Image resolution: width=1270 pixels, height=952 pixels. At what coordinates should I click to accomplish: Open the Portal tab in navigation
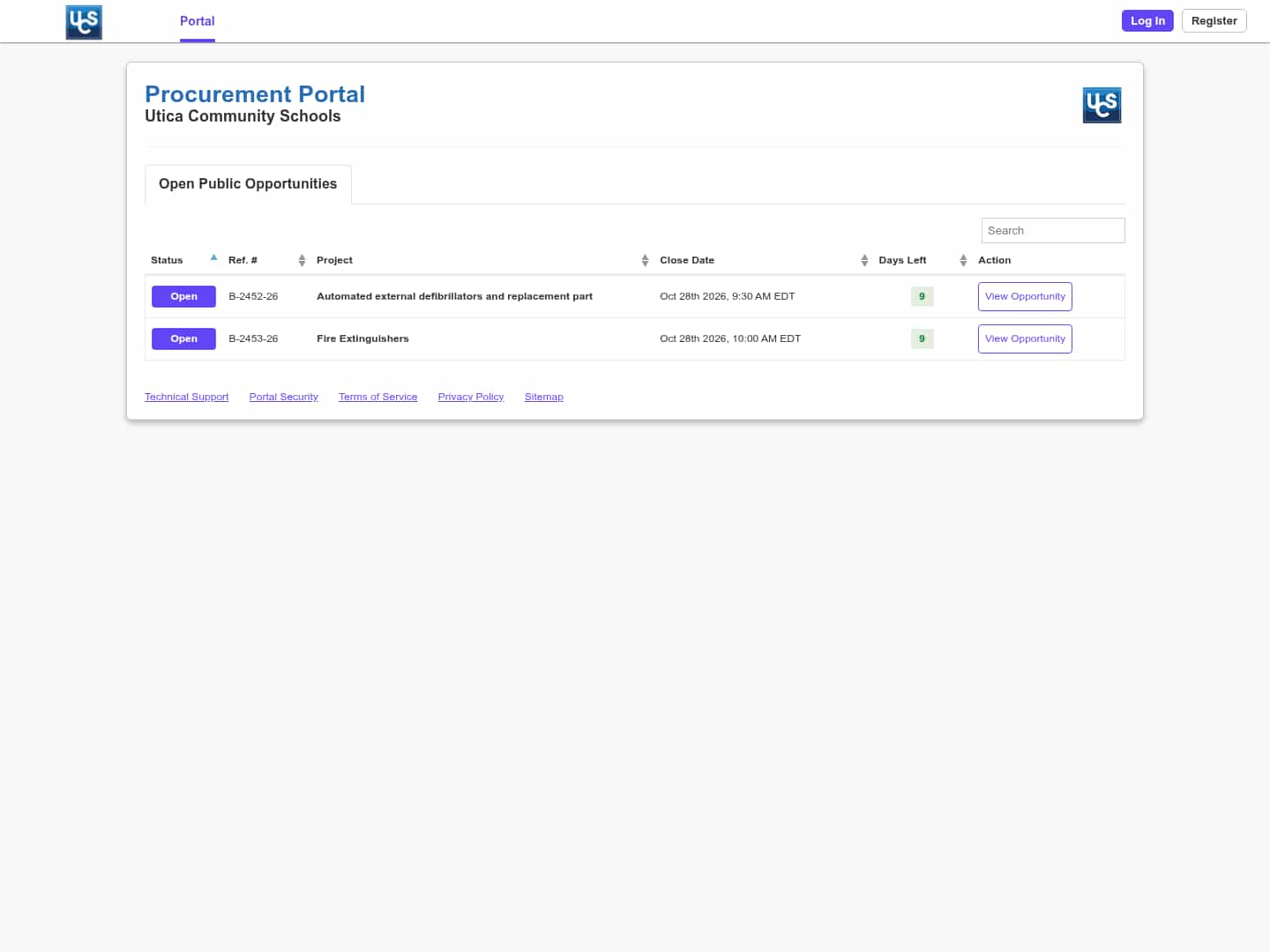(x=198, y=21)
